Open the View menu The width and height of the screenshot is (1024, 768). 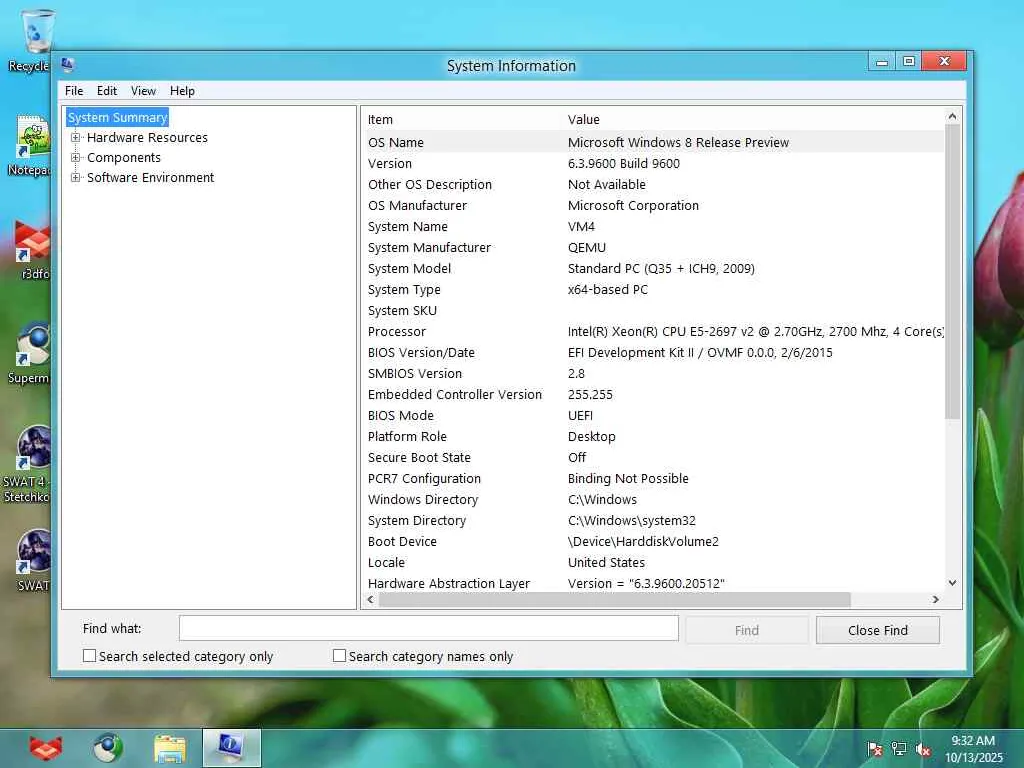[x=143, y=91]
